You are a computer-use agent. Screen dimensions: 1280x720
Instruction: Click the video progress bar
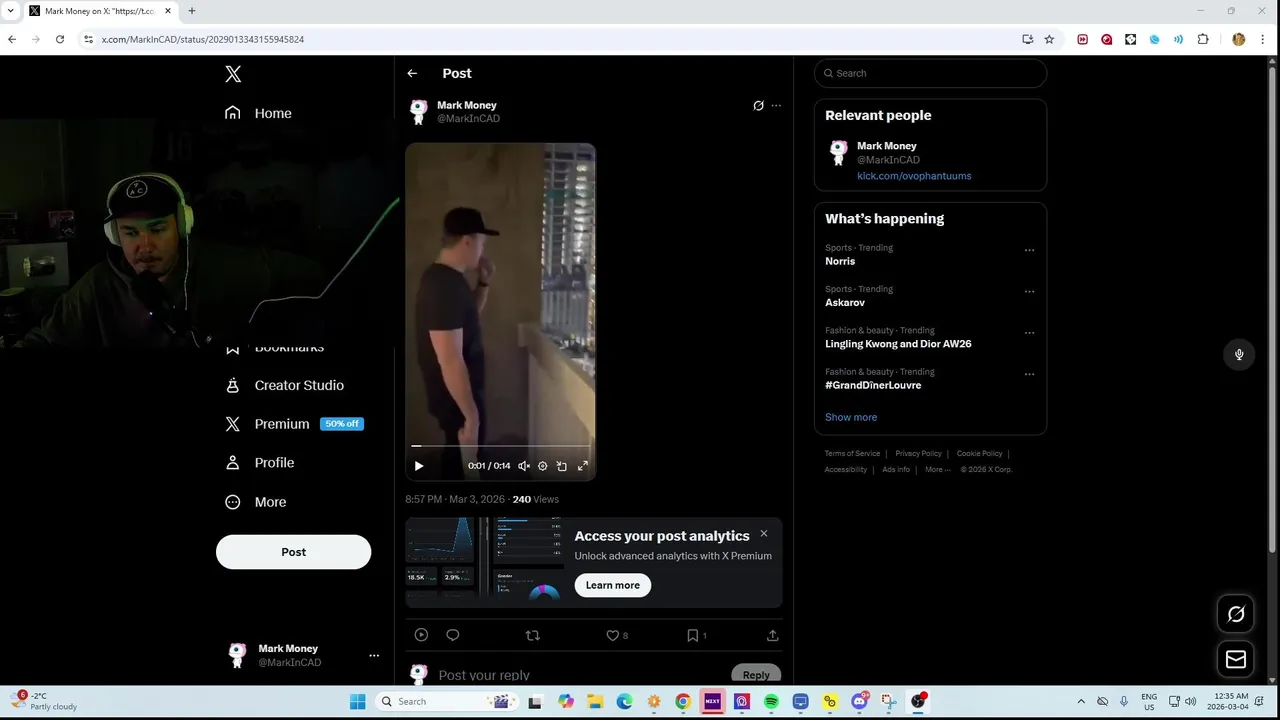pos(500,446)
